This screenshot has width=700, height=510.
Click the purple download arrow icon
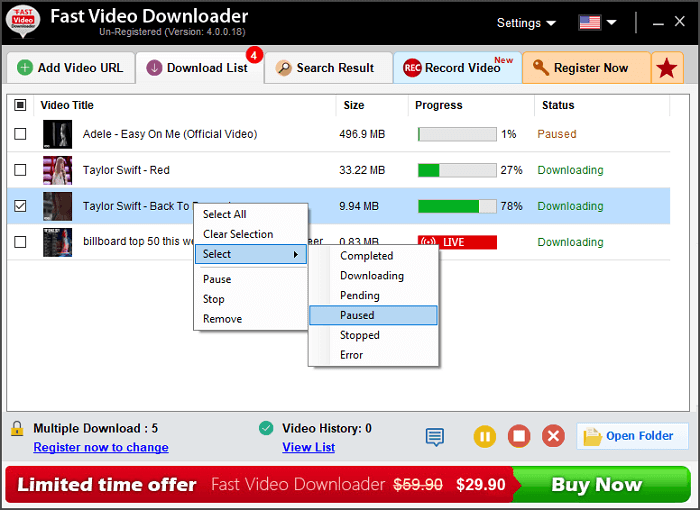154,68
